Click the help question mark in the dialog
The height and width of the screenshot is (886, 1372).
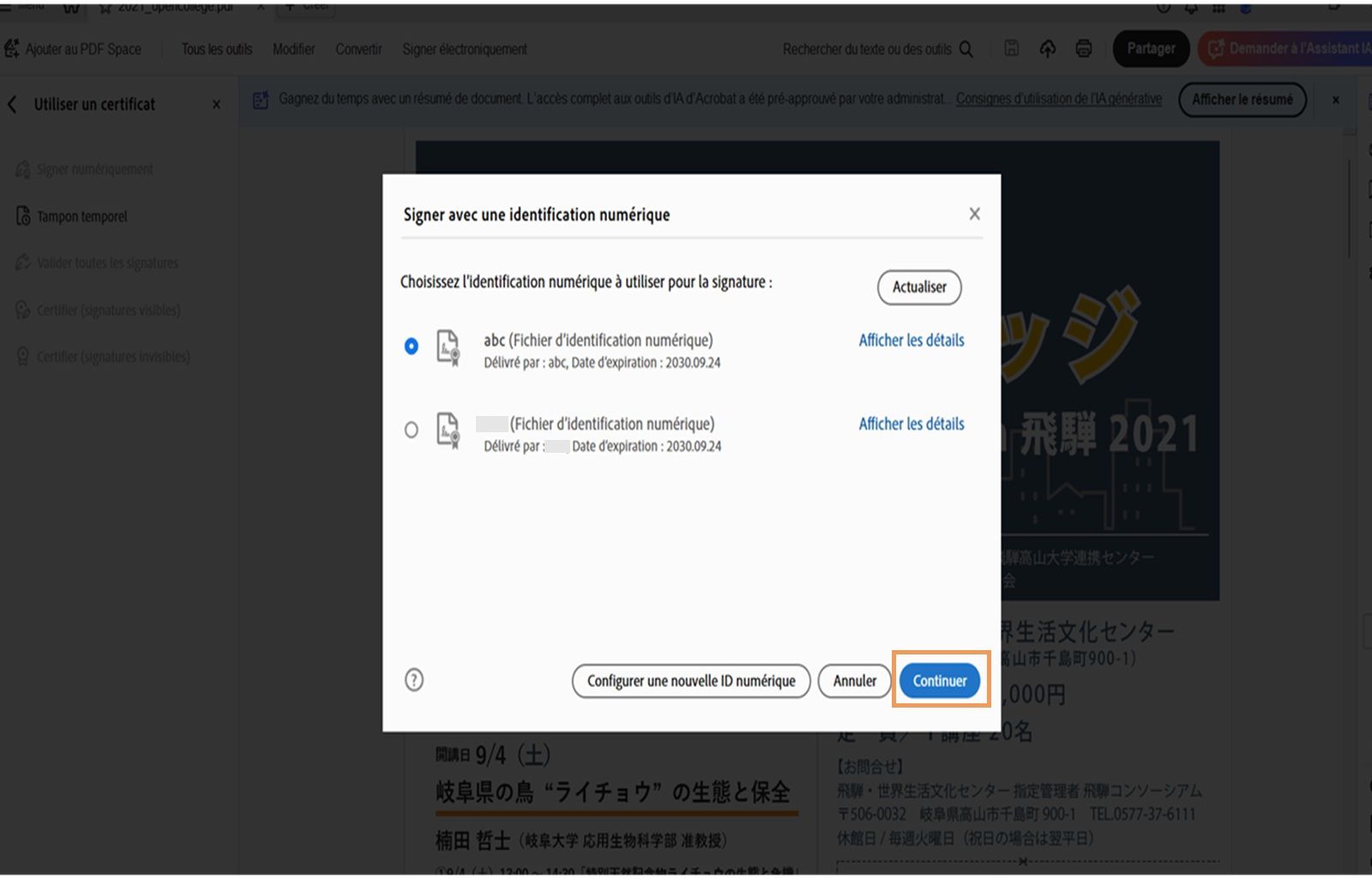pyautogui.click(x=414, y=679)
